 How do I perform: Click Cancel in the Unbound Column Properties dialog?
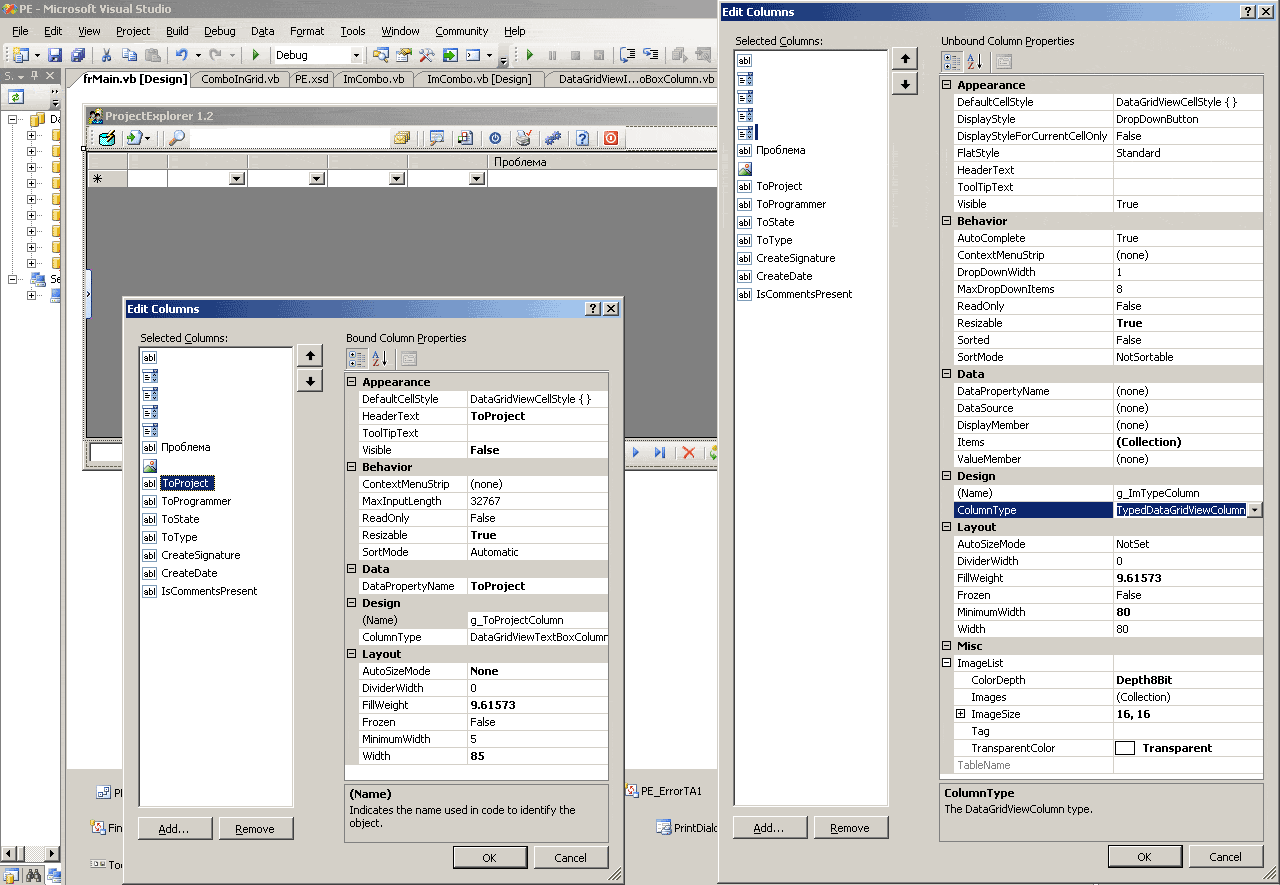[1225, 856]
